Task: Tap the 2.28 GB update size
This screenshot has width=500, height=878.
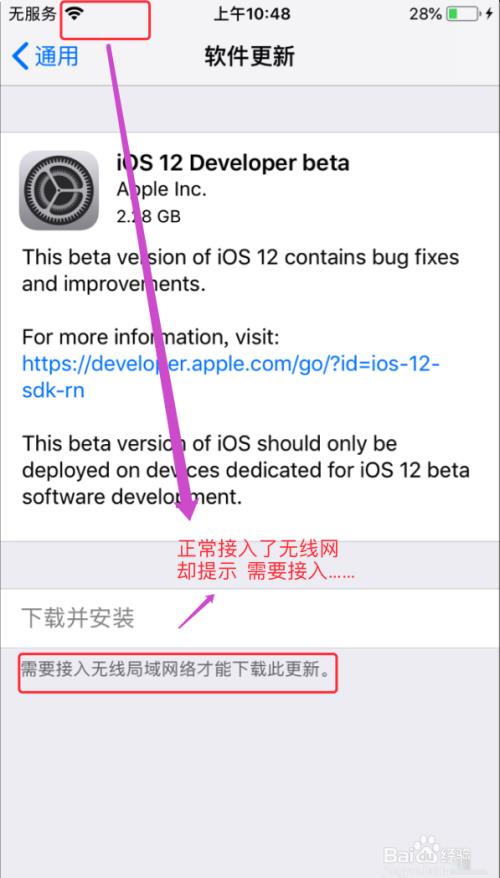Action: [148, 216]
